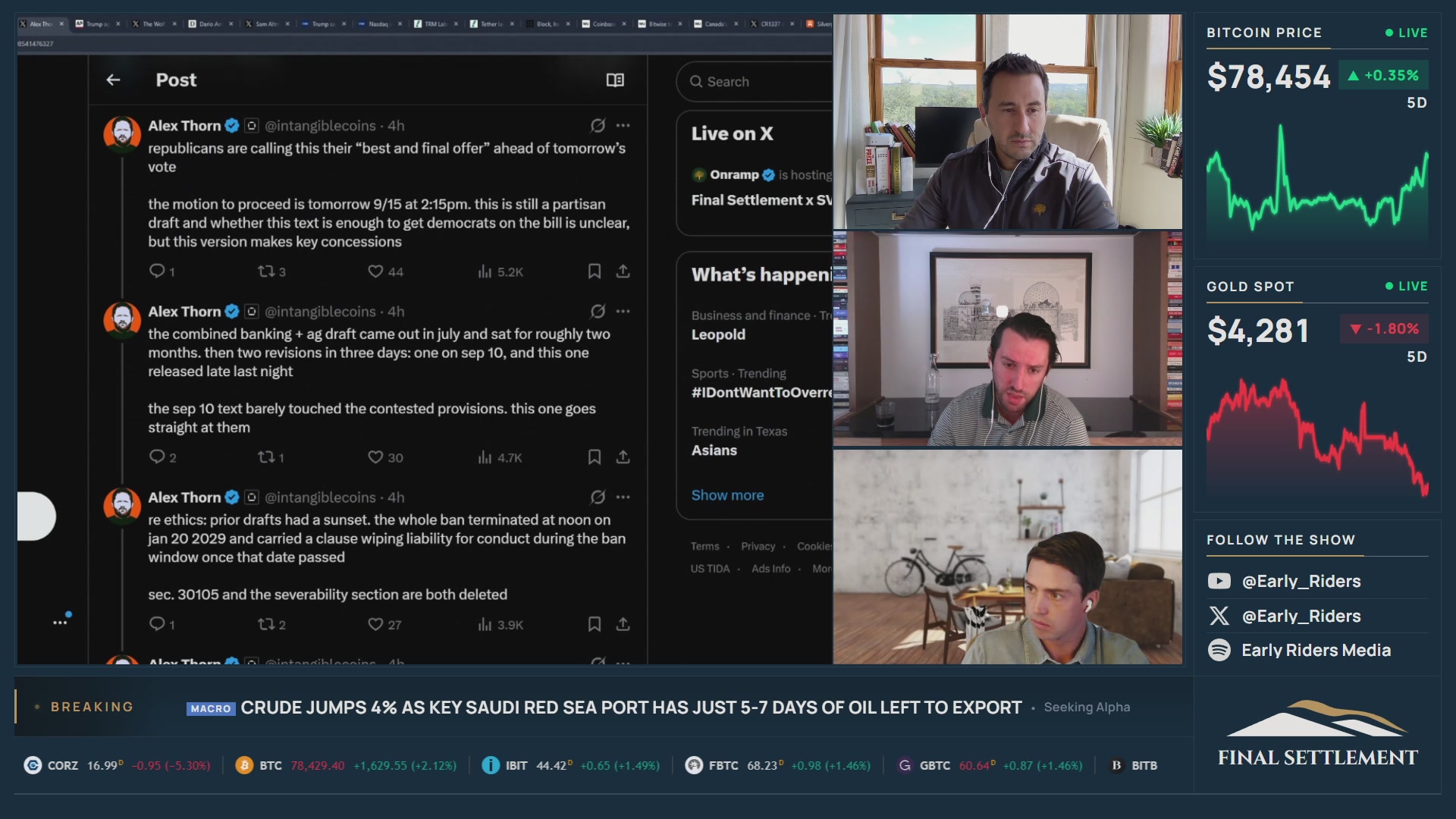
Task: Share the "re ethics" post
Action: (623, 623)
